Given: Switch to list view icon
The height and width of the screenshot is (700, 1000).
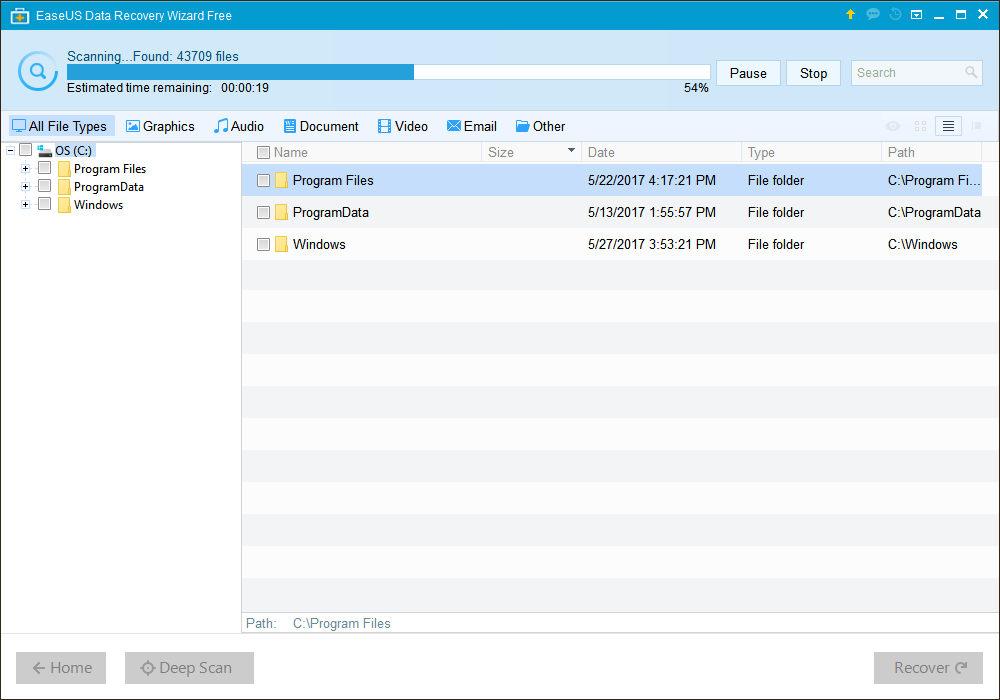Looking at the screenshot, I should [949, 126].
